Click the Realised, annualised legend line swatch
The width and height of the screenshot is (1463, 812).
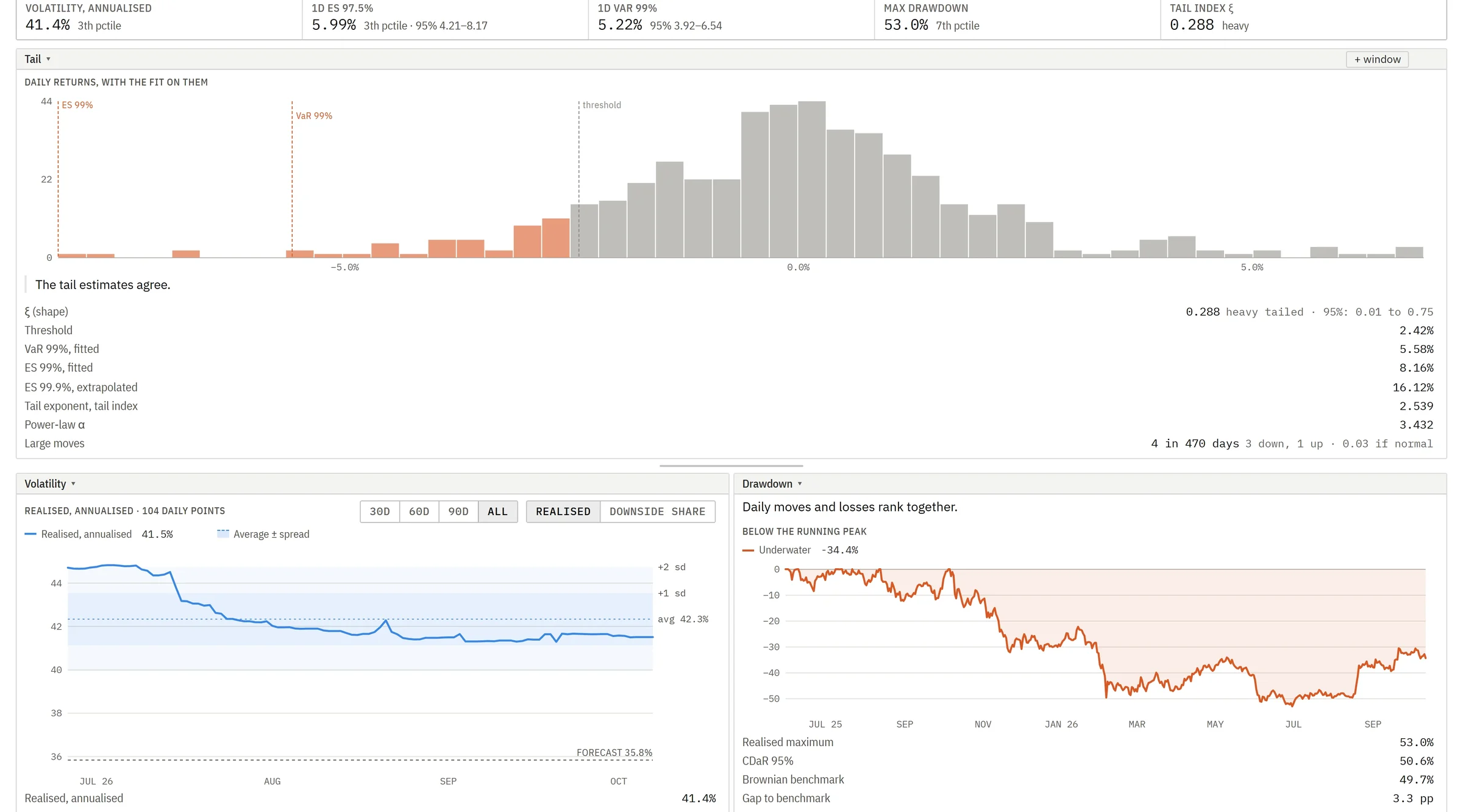coord(30,535)
